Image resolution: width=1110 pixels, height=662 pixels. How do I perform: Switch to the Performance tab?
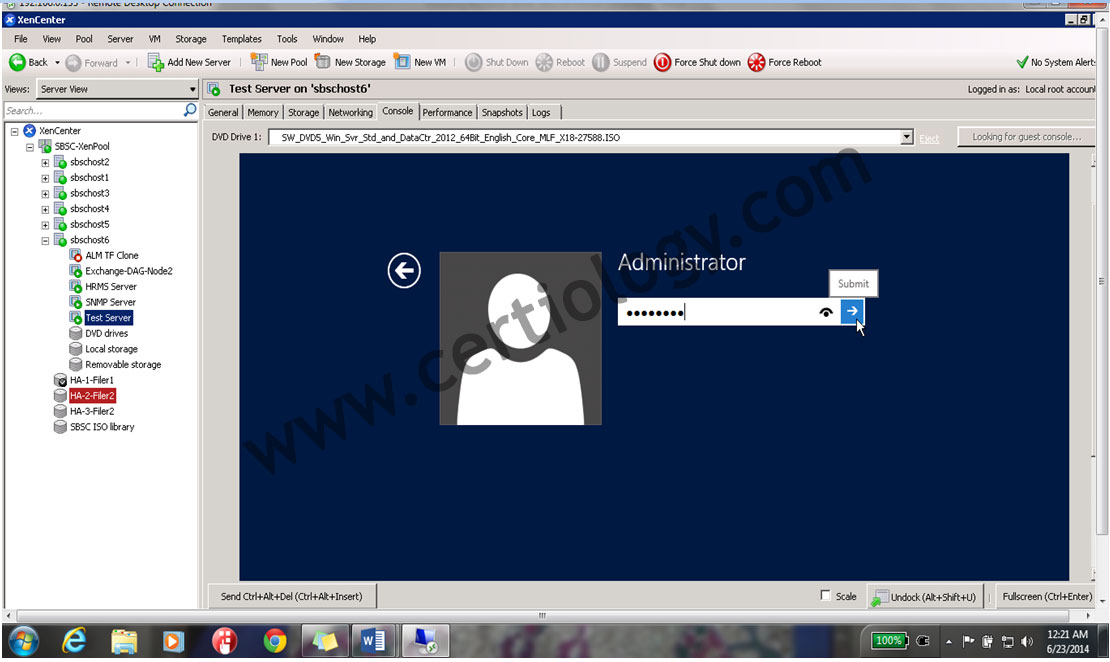coord(447,113)
